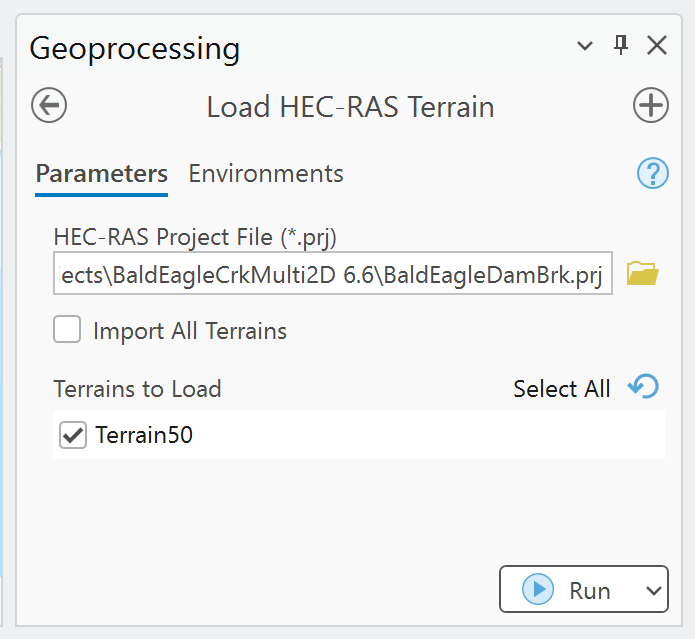Choose Select All terrains

[x=562, y=389]
